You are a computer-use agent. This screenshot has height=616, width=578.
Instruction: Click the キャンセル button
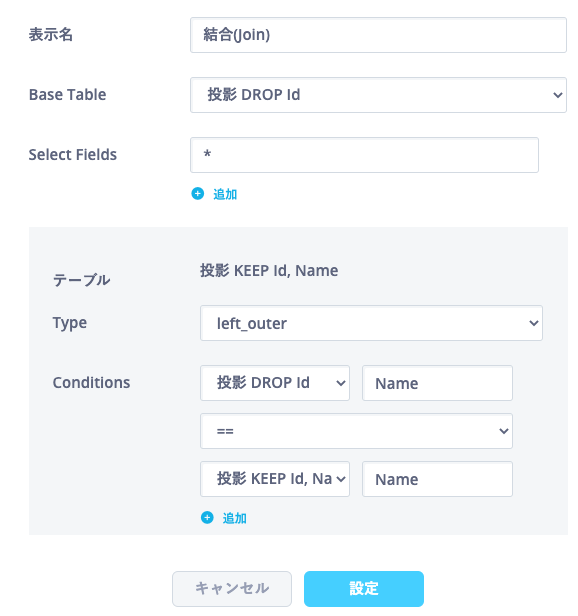coord(232,588)
